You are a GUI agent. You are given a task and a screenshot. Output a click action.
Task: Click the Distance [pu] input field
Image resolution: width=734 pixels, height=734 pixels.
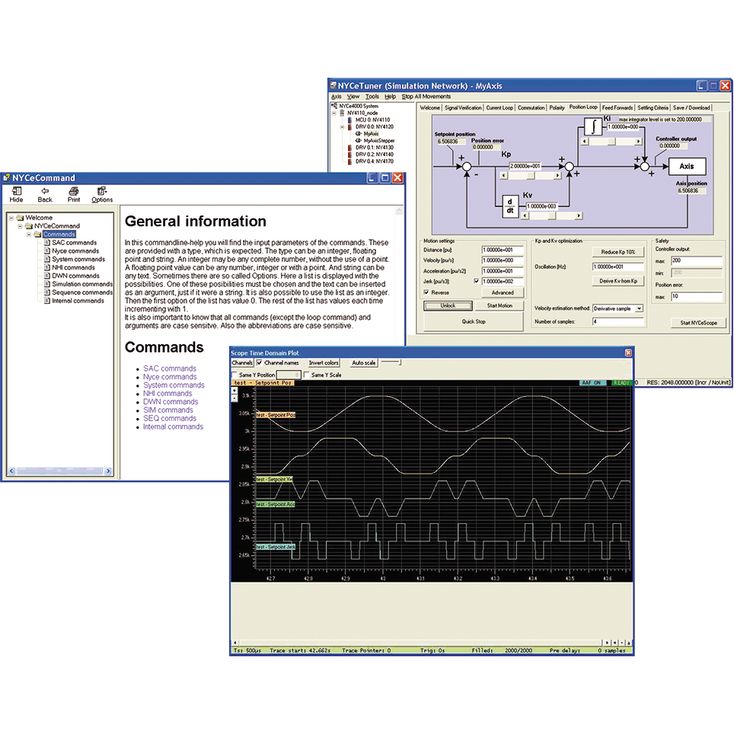click(502, 250)
